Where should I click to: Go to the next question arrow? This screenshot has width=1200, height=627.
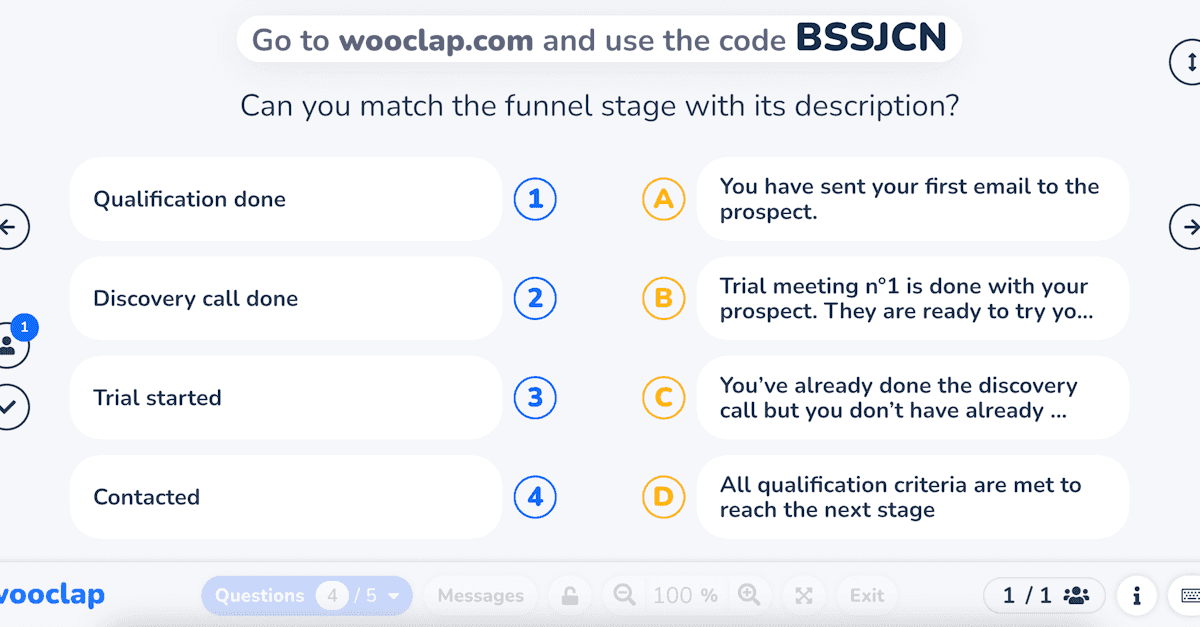click(1187, 228)
